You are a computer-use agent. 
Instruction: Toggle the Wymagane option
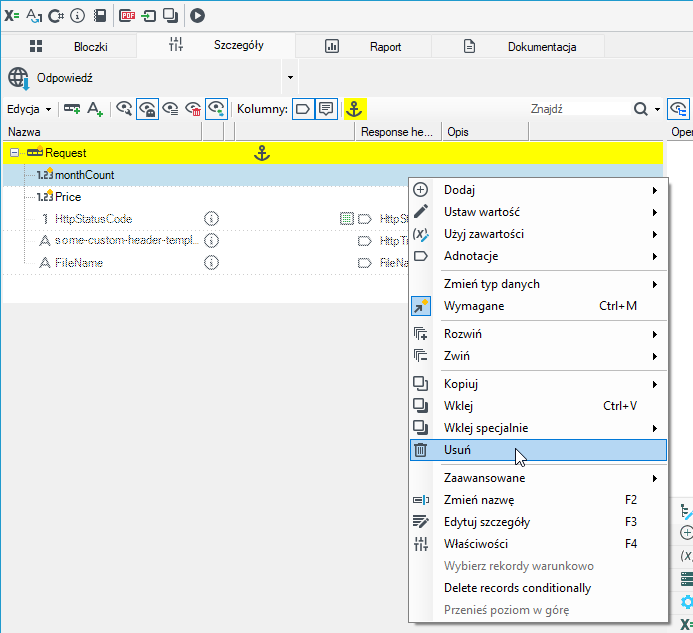[x=538, y=306]
